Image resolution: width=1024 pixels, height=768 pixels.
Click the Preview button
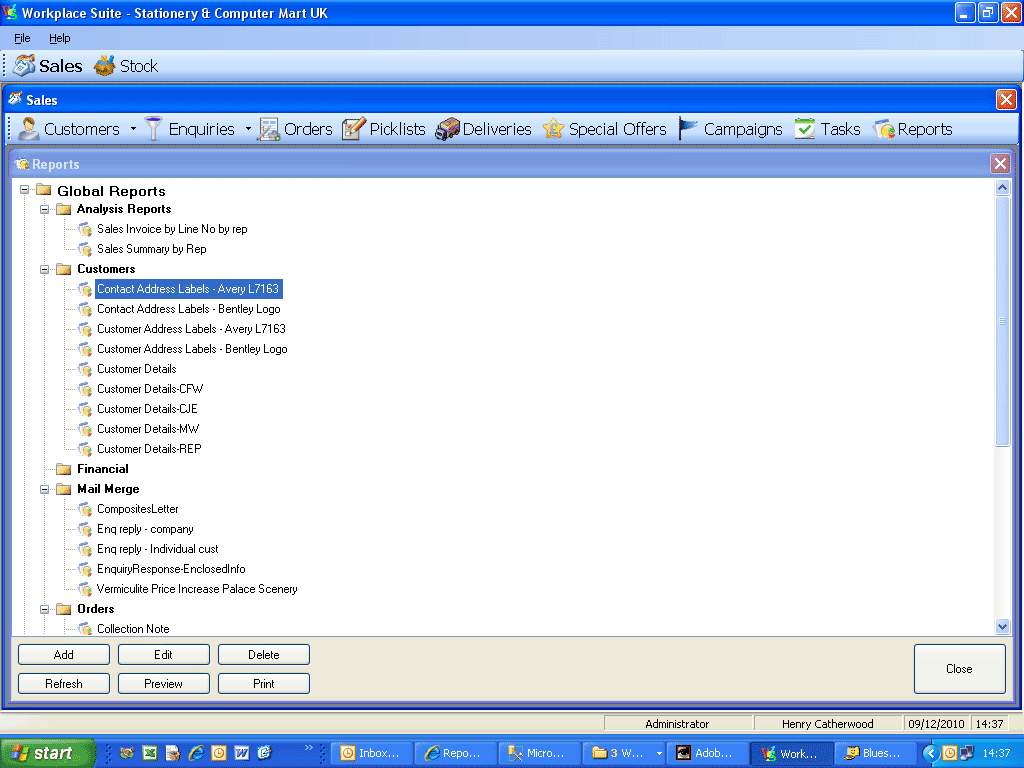click(x=163, y=684)
